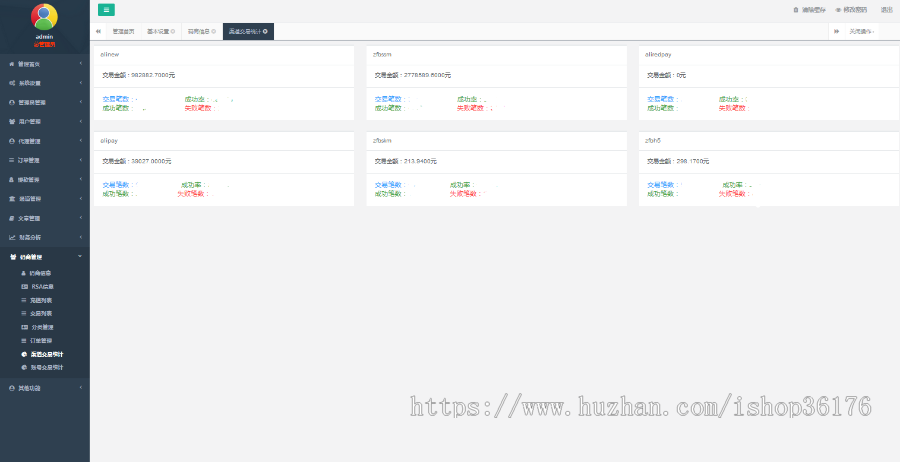This screenshot has height=462, width=900.
Task: Click the bank icon of 通道管理
Action: (x=11, y=199)
